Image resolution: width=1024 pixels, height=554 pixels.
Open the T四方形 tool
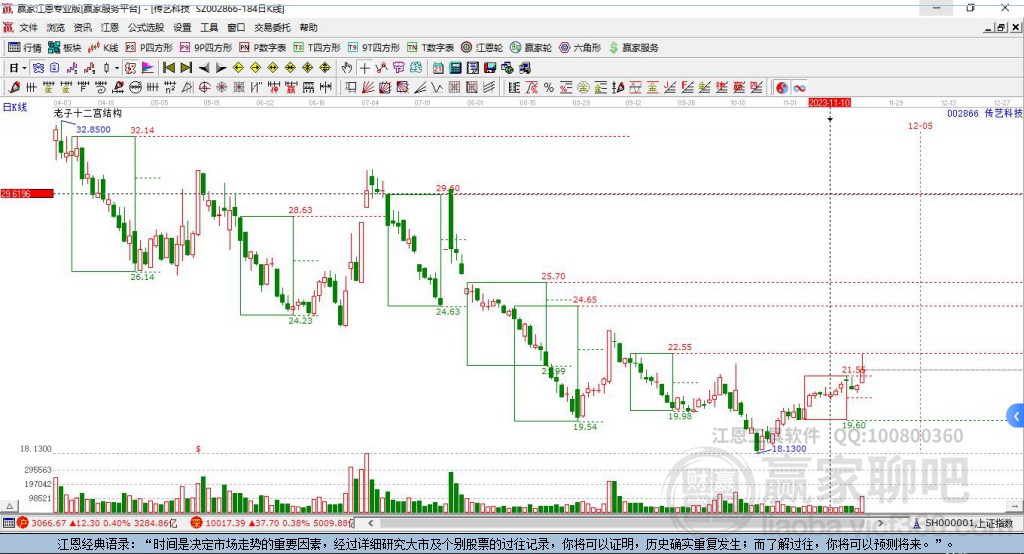(x=317, y=48)
